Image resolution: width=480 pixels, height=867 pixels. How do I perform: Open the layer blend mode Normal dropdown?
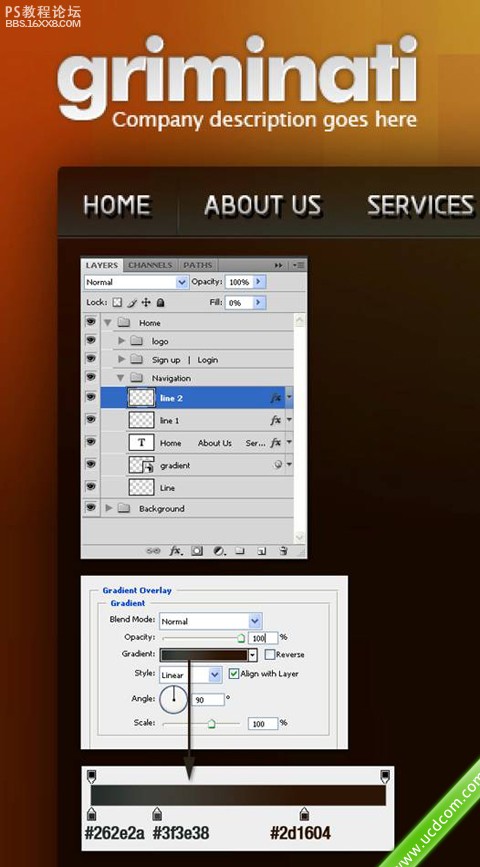(x=137, y=282)
